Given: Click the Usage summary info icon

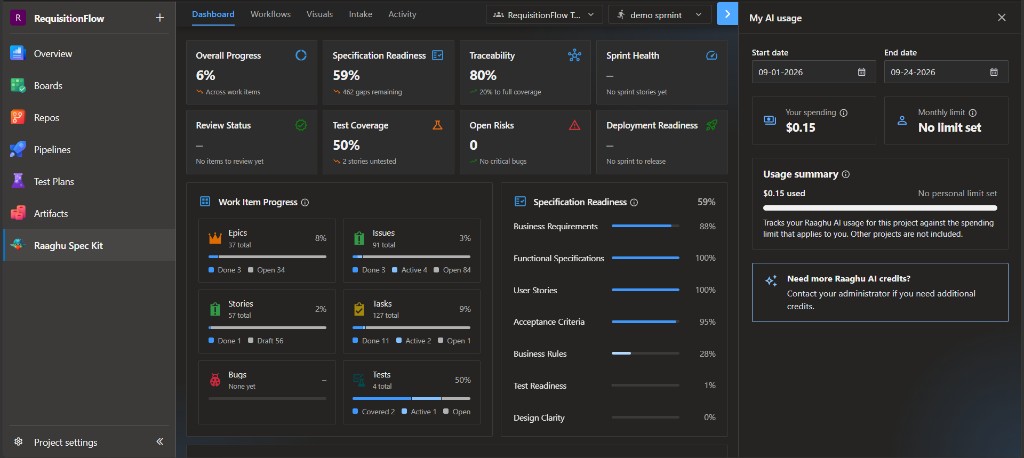Looking at the screenshot, I should [x=846, y=174].
